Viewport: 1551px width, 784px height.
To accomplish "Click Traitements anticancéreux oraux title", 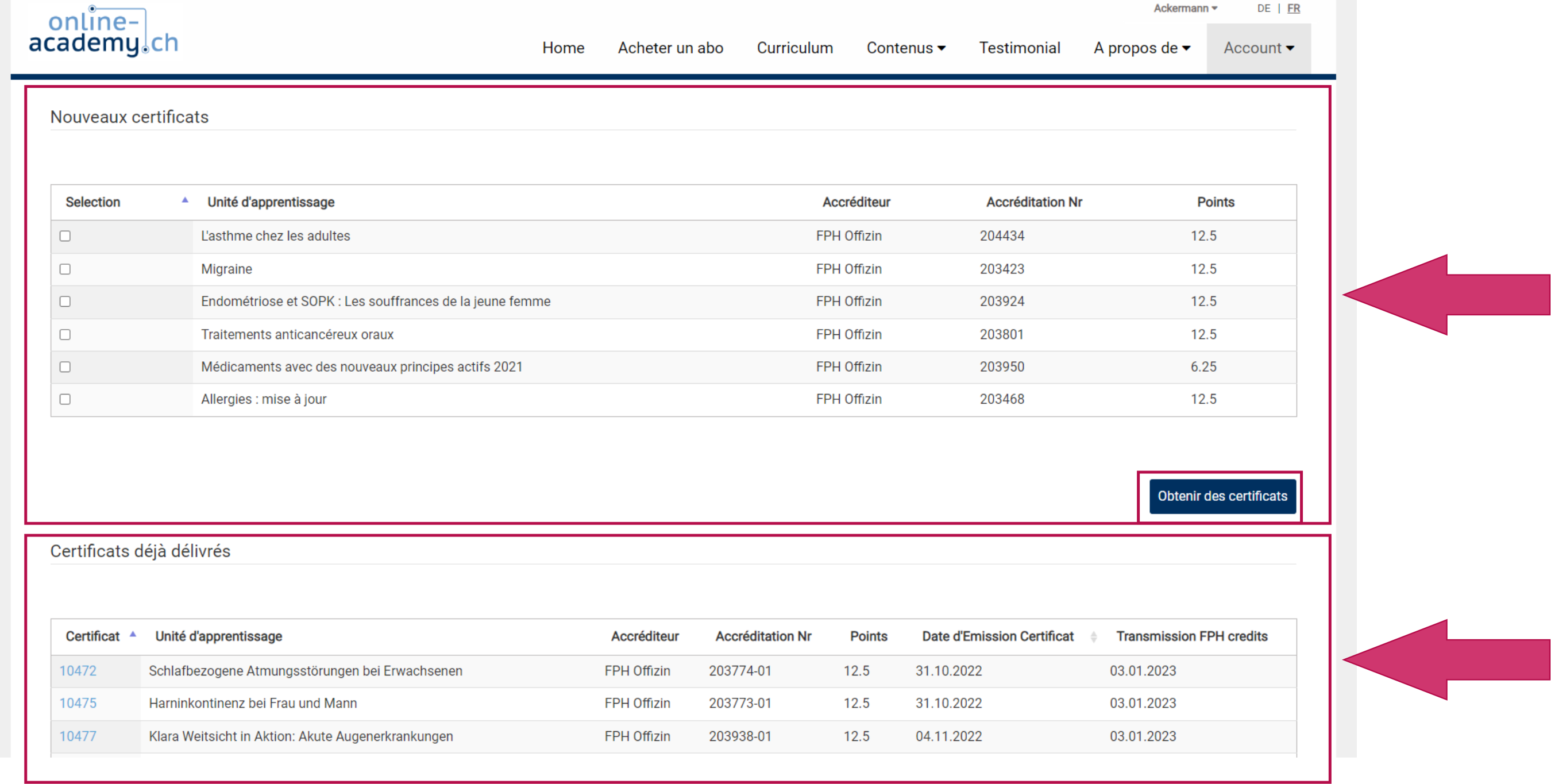I will coord(297,335).
